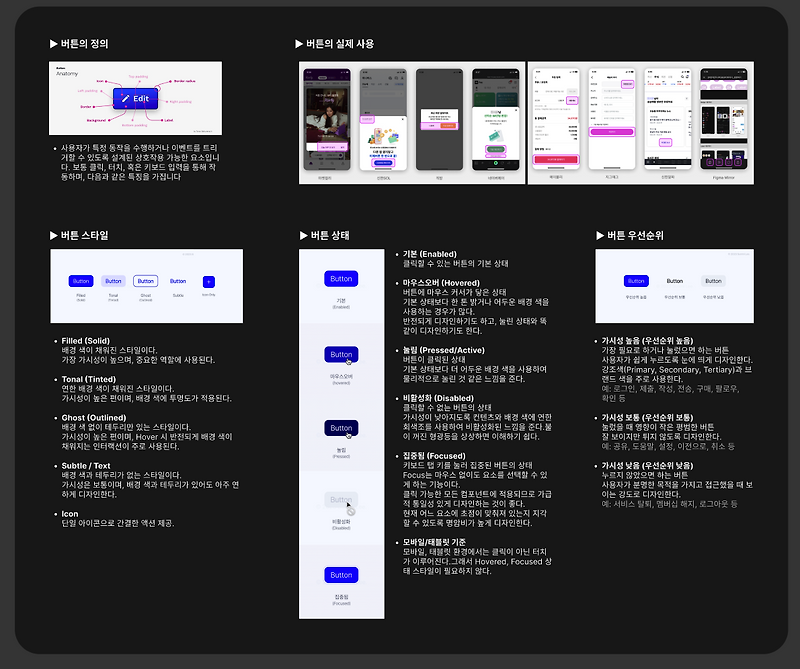This screenshot has height=669, width=800.
Task: Click the '모바일/태블릿 기준' bullet title
Action: (x=434, y=542)
